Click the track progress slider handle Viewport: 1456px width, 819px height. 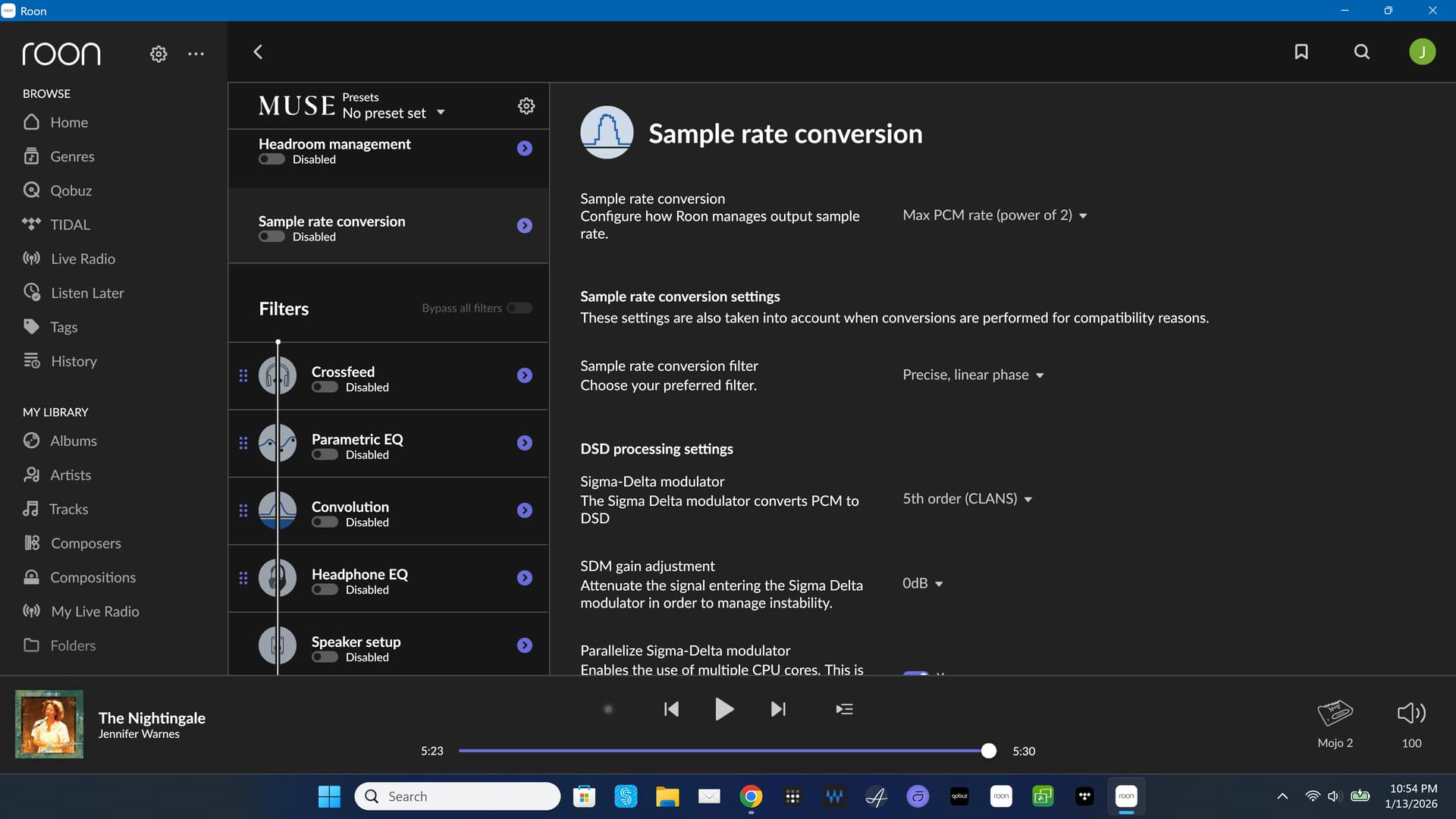click(x=988, y=751)
